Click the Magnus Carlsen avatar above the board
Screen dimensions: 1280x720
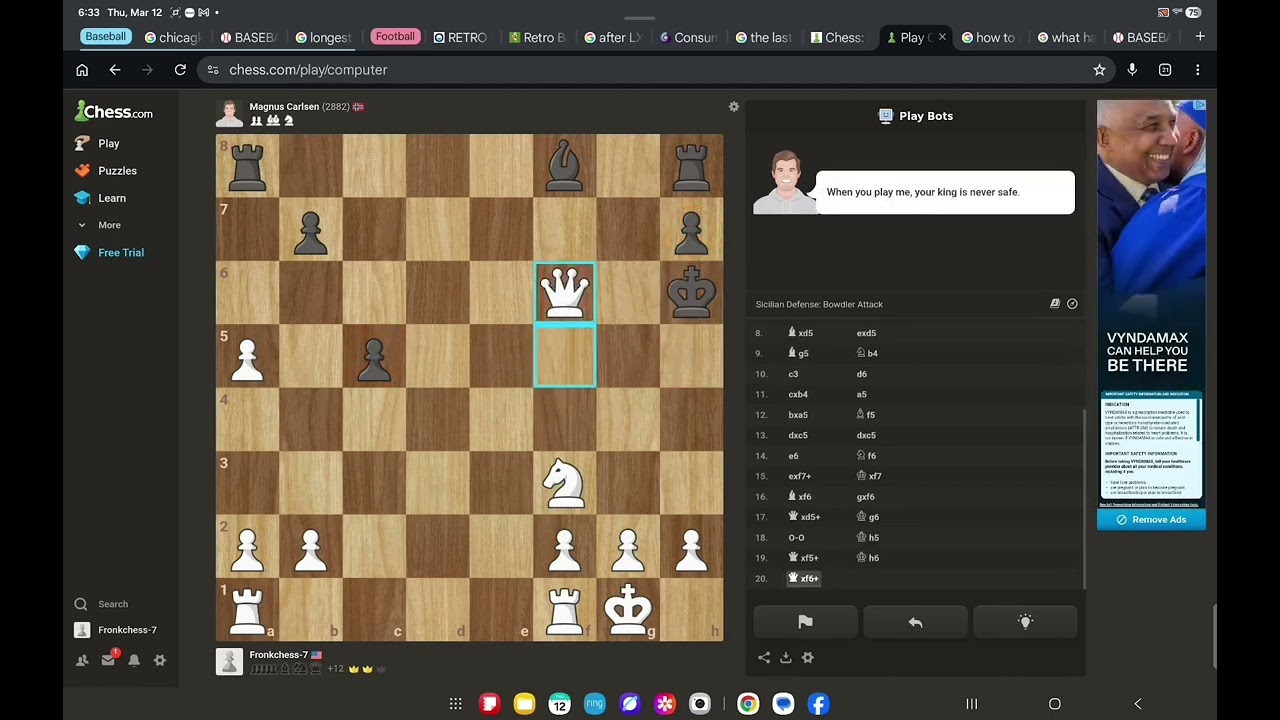tap(229, 113)
